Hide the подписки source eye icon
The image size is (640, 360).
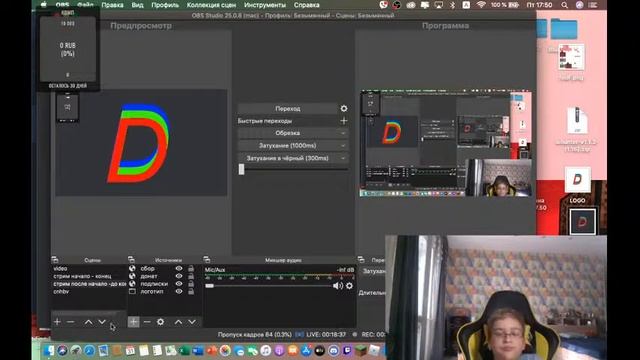[x=179, y=284]
